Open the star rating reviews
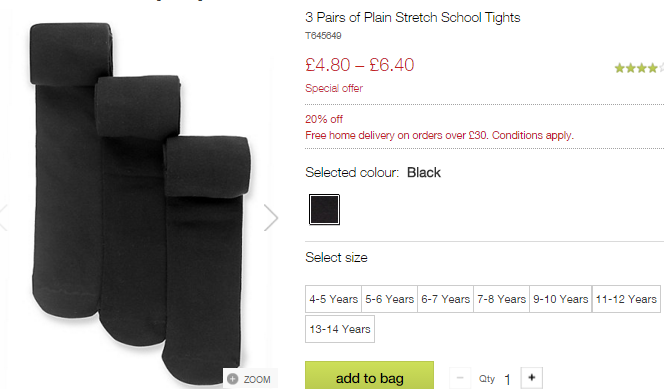Viewport: 664px width, 389px height. [639, 68]
